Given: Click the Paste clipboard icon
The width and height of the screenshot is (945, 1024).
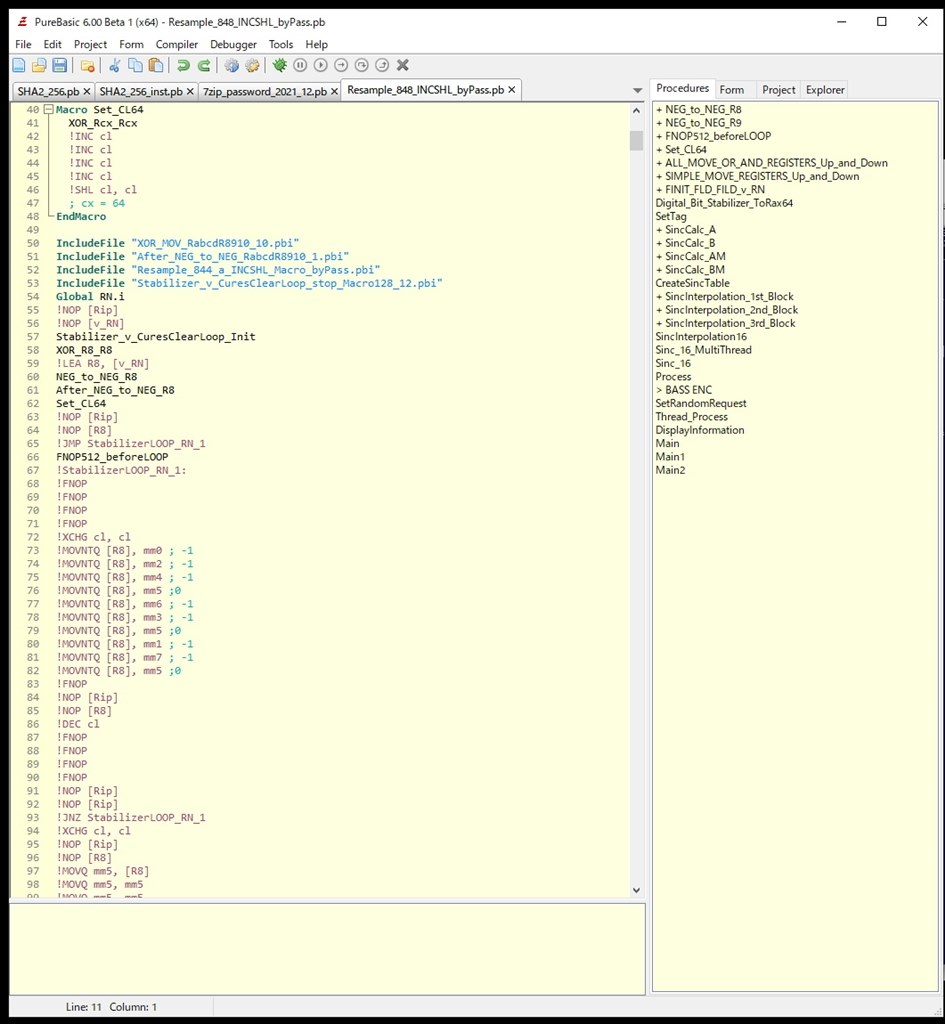Looking at the screenshot, I should 156,65.
